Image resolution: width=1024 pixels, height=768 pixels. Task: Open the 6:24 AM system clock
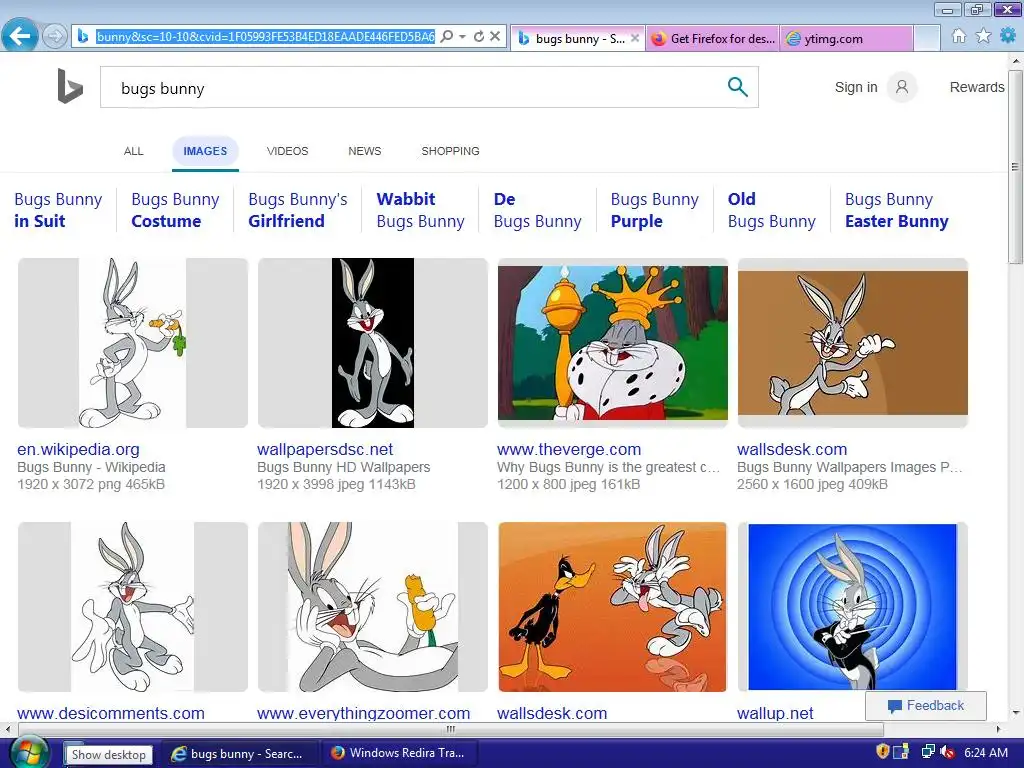pos(985,753)
